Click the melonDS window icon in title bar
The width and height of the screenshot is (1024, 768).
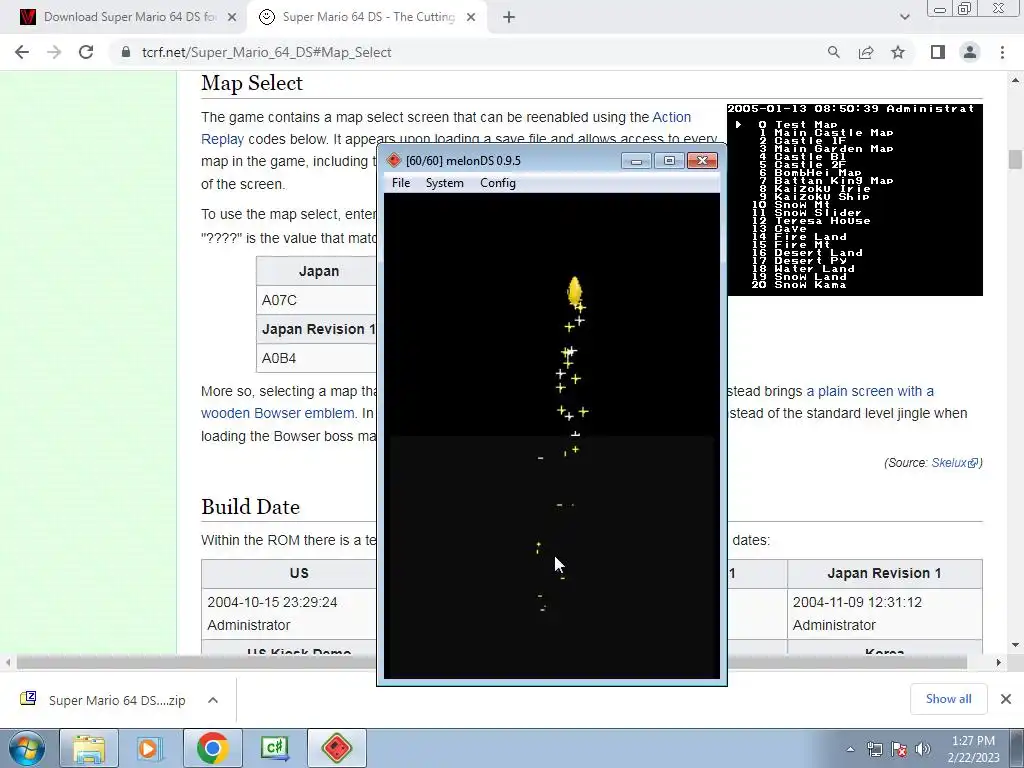tap(394, 161)
